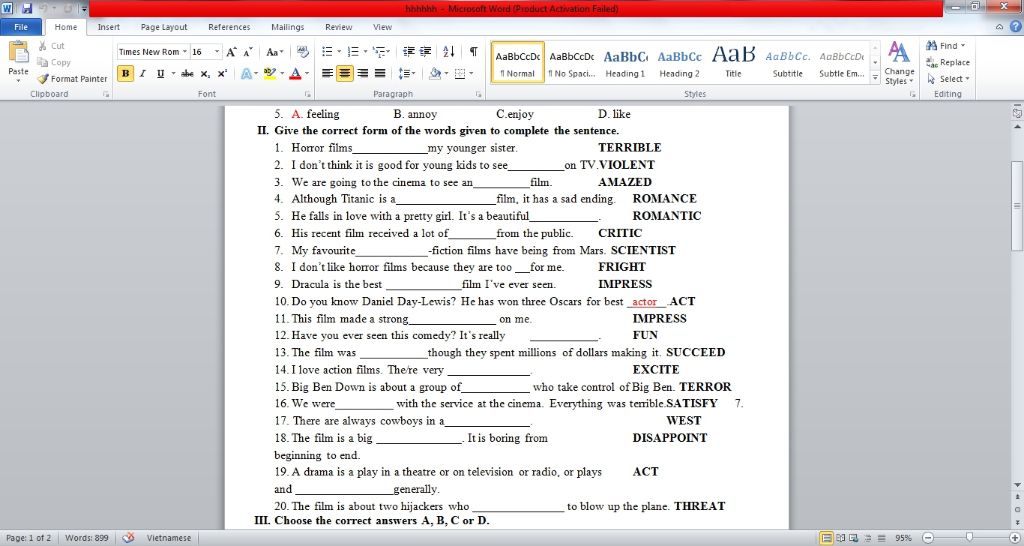Click the Copy button
1024x546 pixels.
coord(54,62)
